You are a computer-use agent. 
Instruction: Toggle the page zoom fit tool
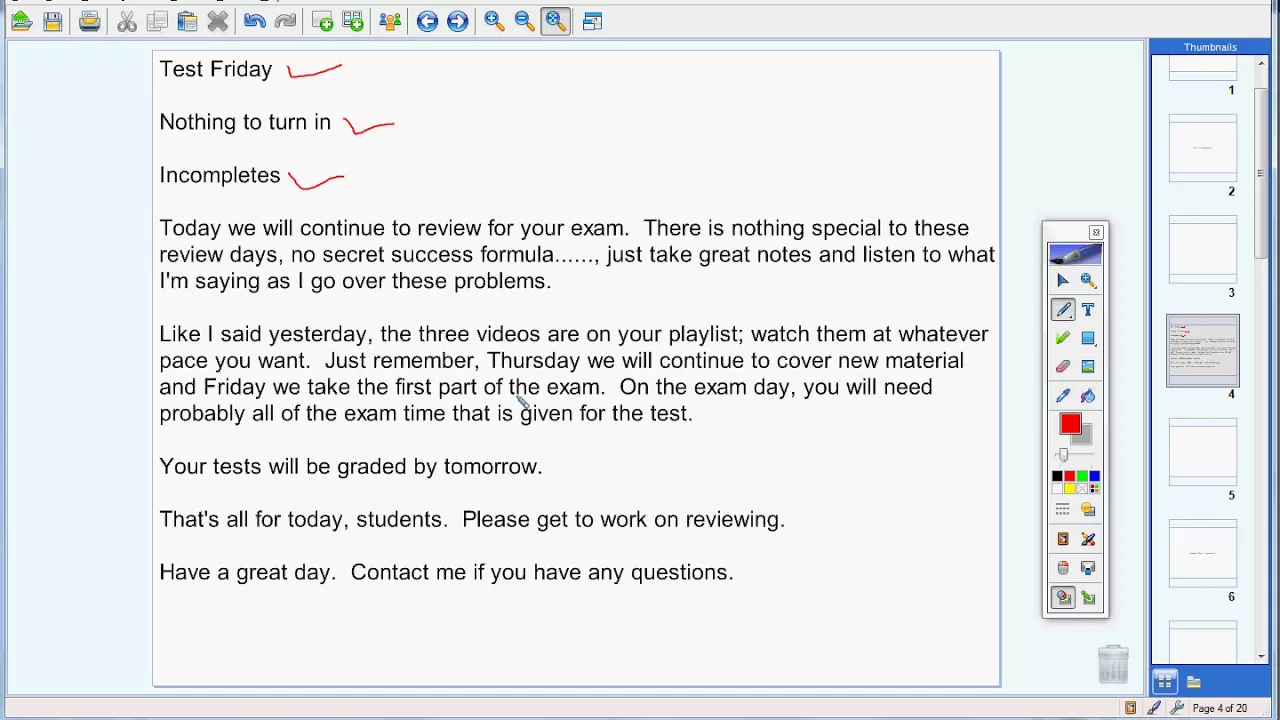tap(556, 21)
